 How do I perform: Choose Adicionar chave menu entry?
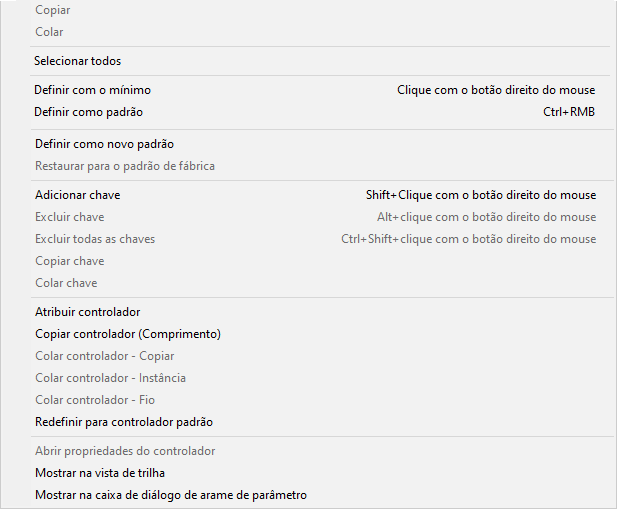pos(77,195)
